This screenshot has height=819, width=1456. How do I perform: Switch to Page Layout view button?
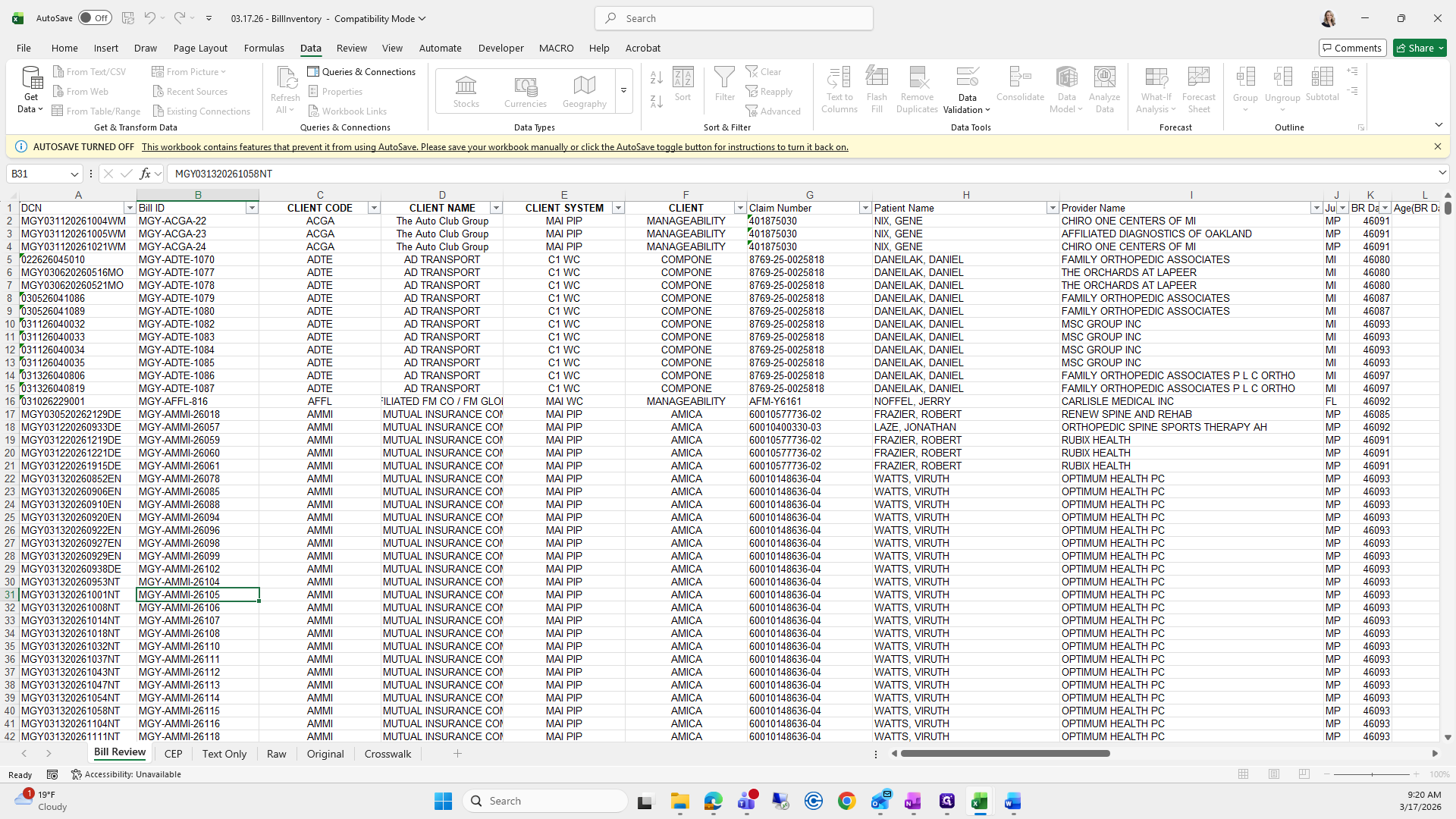pos(1273,774)
